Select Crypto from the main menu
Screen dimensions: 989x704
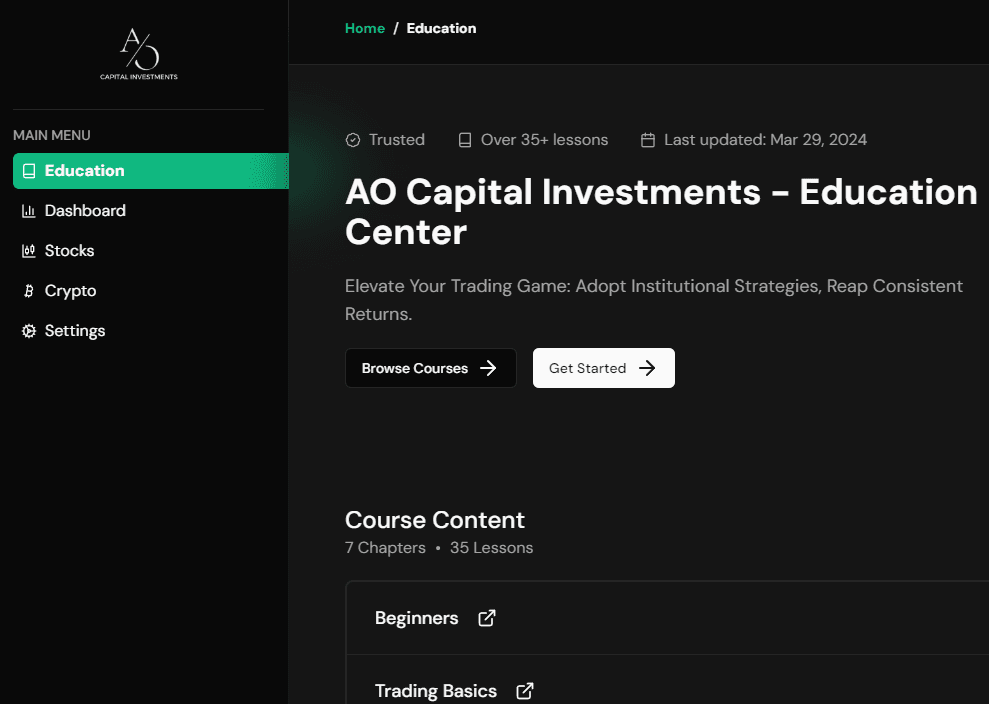coord(70,291)
